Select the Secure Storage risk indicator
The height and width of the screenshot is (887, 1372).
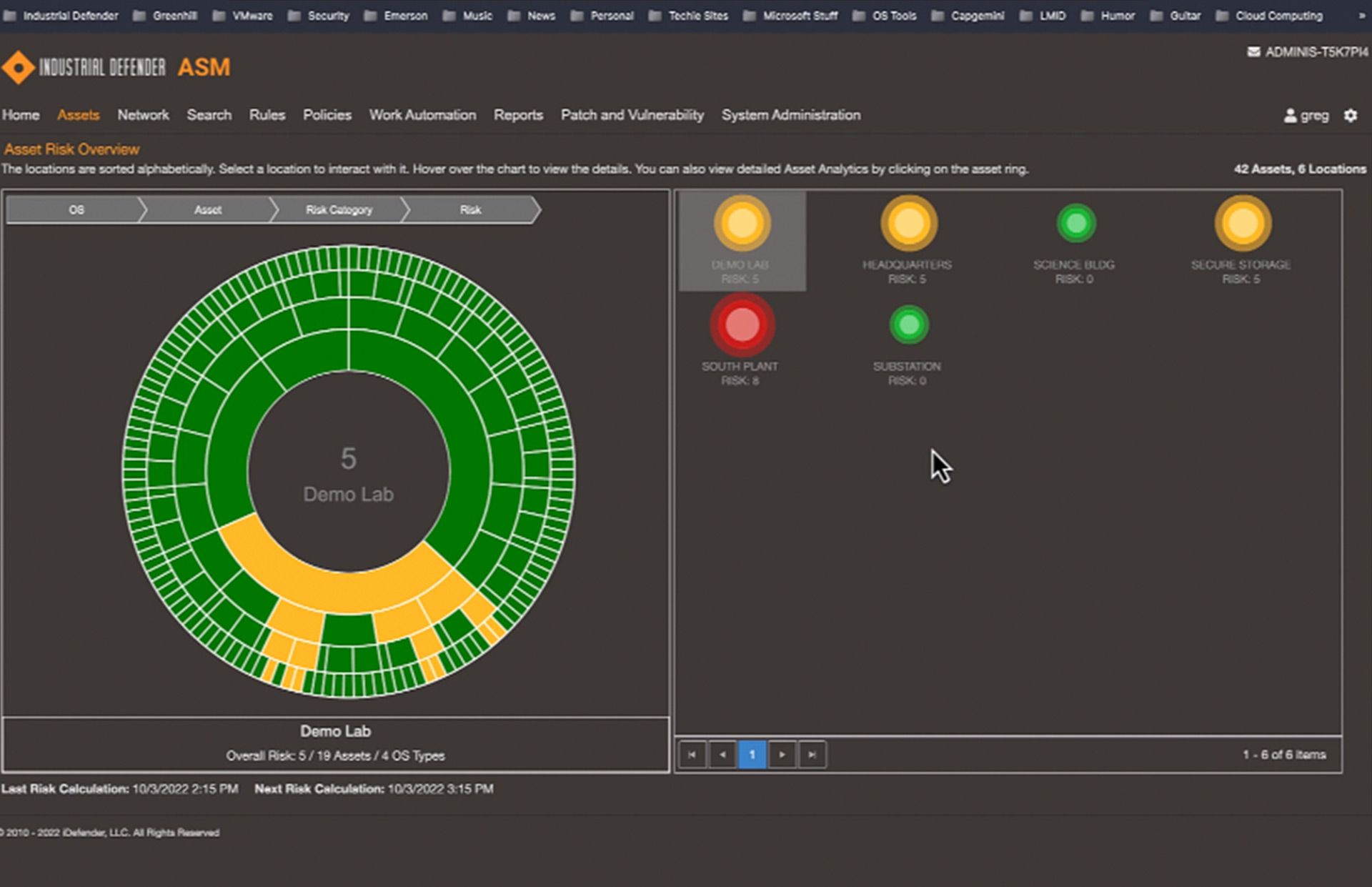1242,224
